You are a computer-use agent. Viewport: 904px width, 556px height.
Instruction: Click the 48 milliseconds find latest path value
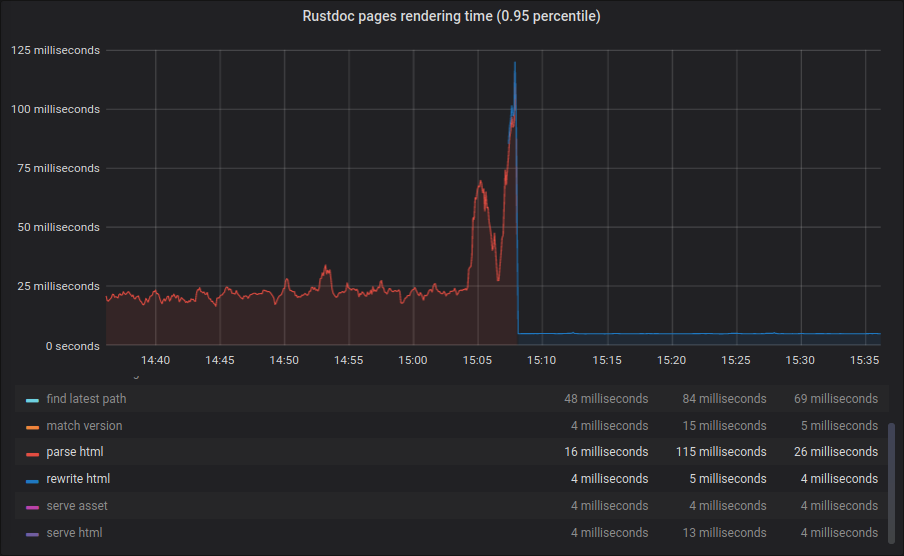point(606,399)
